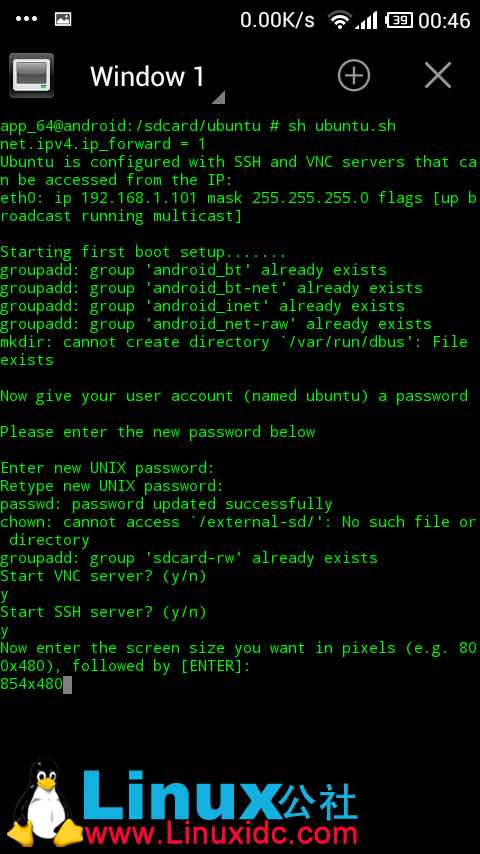Tap the 'Start SSH server? (y/n)' prompt
Screen dimensions: 480x854
click(x=104, y=612)
